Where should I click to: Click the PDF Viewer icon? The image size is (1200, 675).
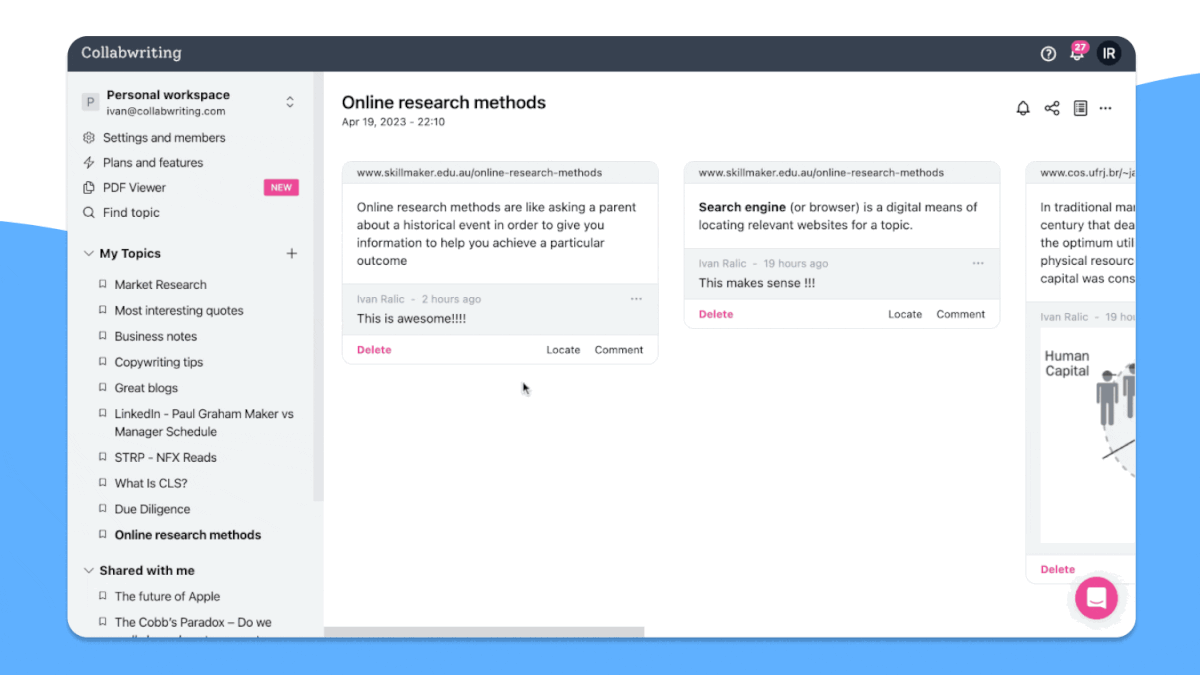(x=89, y=188)
